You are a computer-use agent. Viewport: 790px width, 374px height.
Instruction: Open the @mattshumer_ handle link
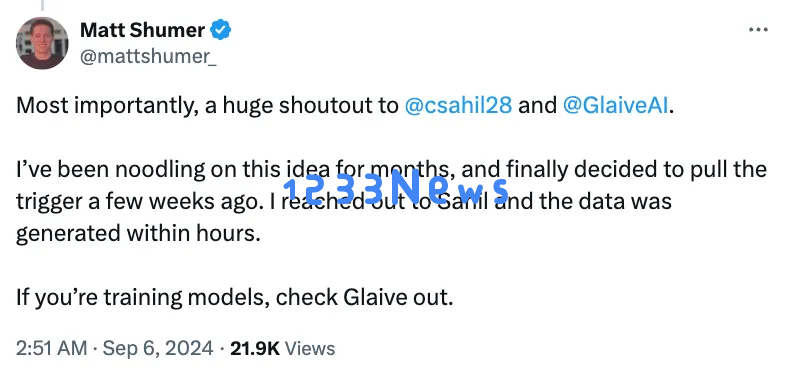(148, 57)
